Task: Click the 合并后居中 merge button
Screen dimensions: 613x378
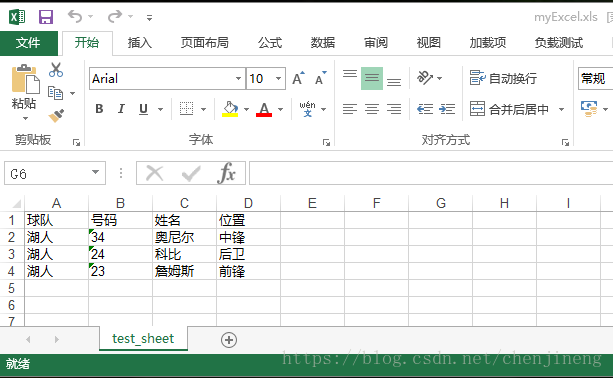Action: point(509,109)
